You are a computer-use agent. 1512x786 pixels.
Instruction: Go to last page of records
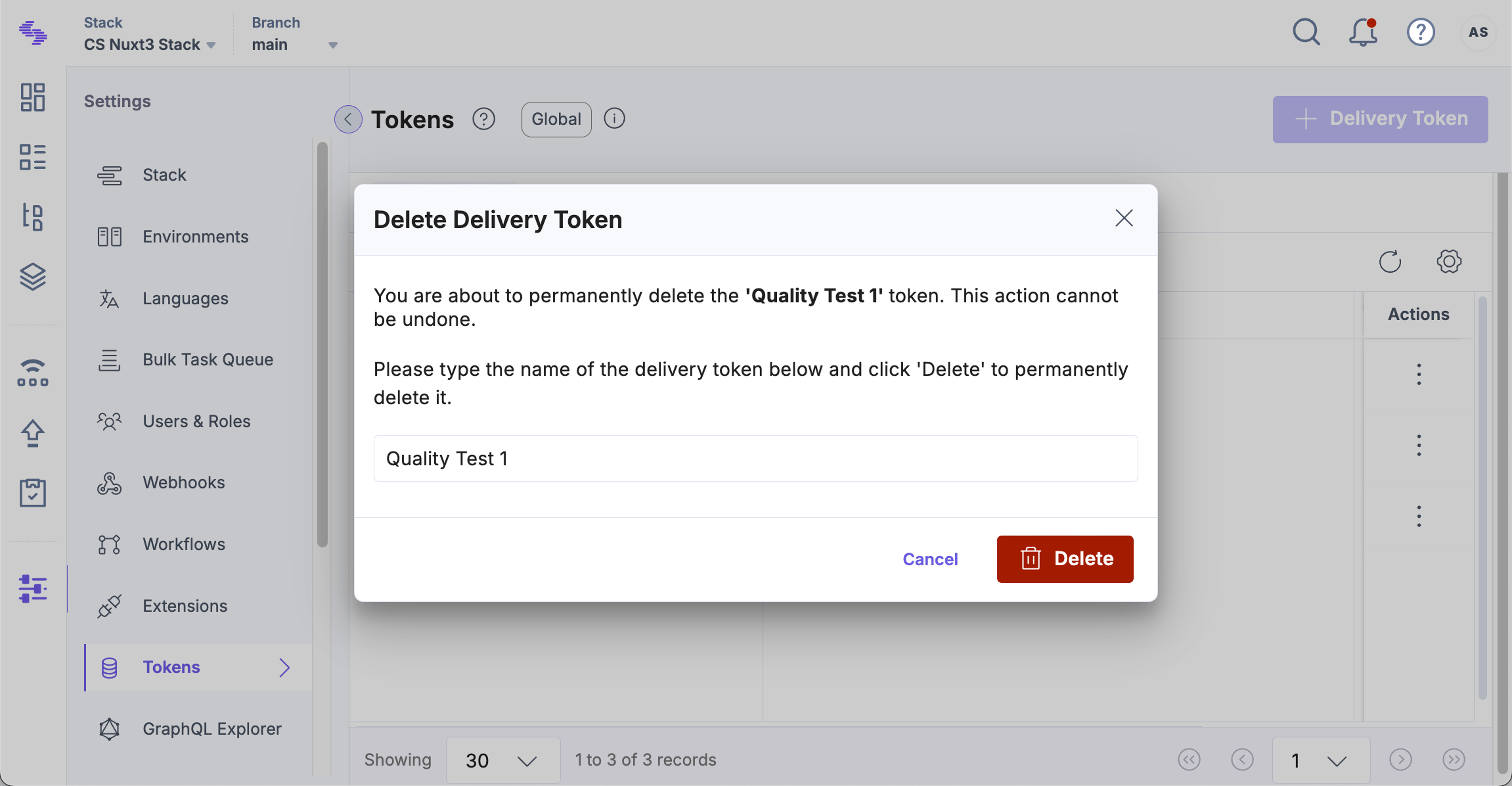[1453, 760]
